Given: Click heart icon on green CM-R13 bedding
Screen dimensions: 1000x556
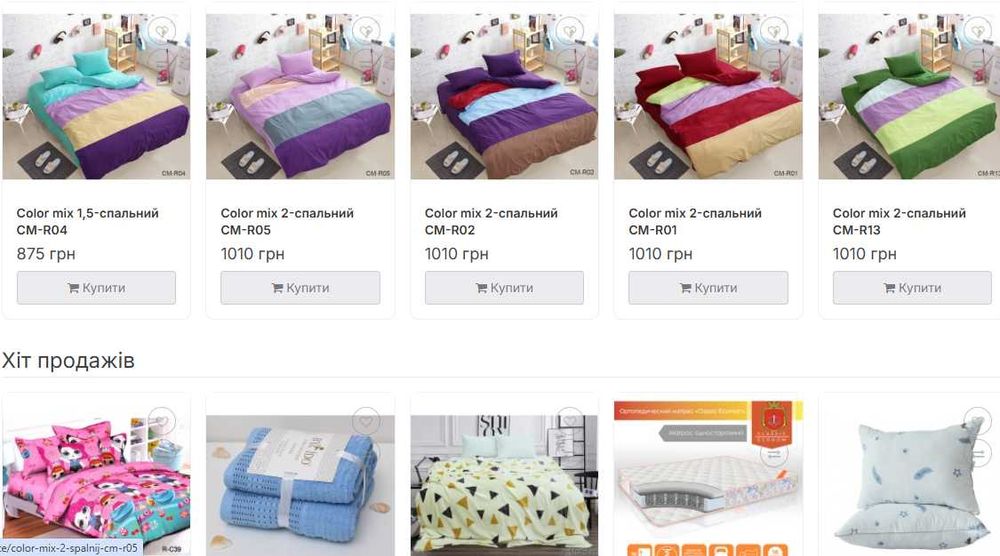Looking at the screenshot, I should click(x=978, y=31).
